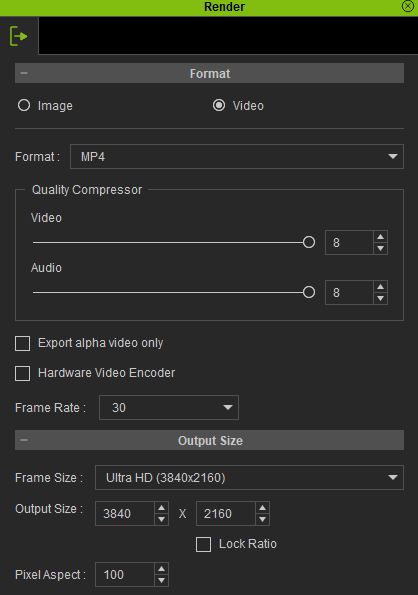Click the Video quality slider handle

pyautogui.click(x=309, y=242)
